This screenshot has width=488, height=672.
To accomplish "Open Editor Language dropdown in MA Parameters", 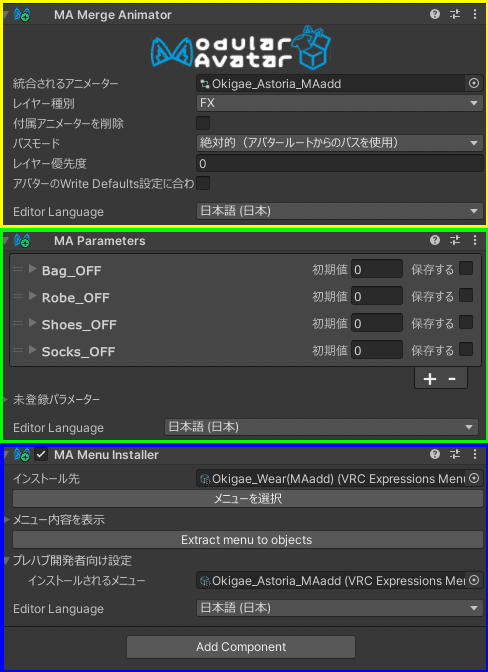I will point(321,427).
